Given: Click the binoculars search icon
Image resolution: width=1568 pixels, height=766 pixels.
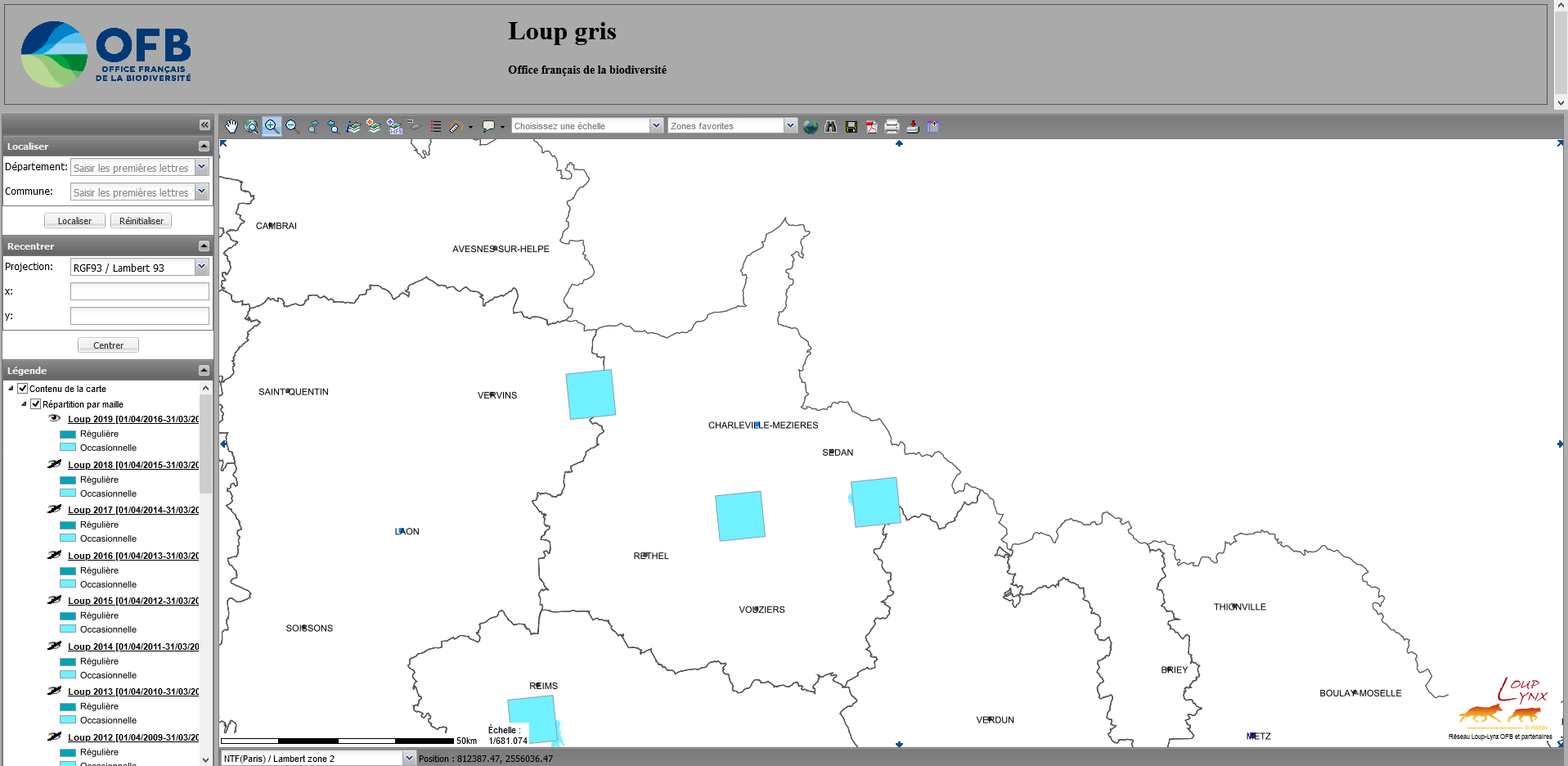Looking at the screenshot, I should point(831,126).
